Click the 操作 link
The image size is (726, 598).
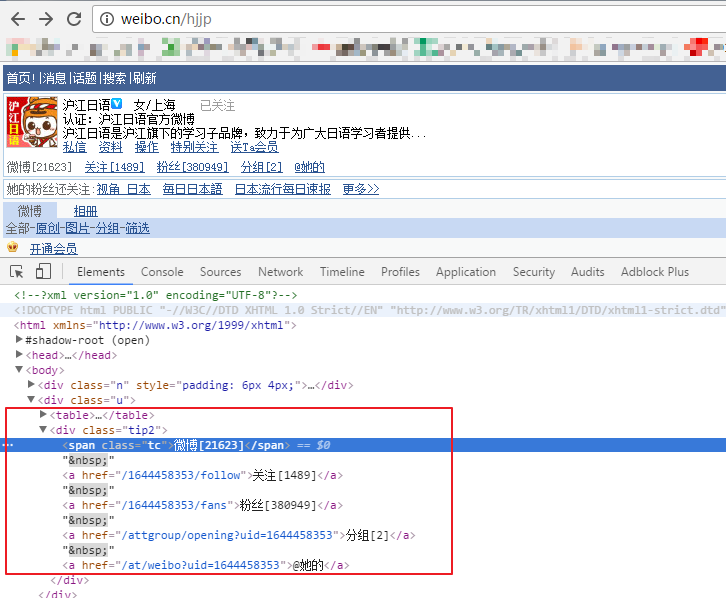147,147
